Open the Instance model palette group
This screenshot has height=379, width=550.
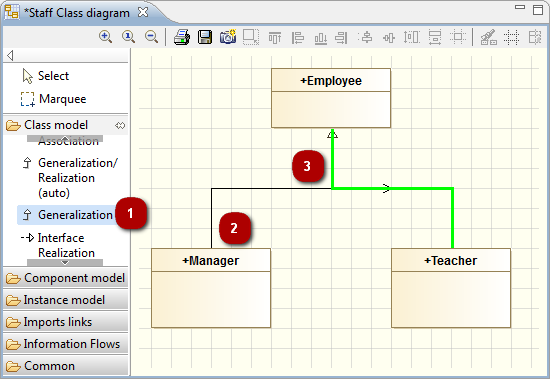[x=66, y=300]
